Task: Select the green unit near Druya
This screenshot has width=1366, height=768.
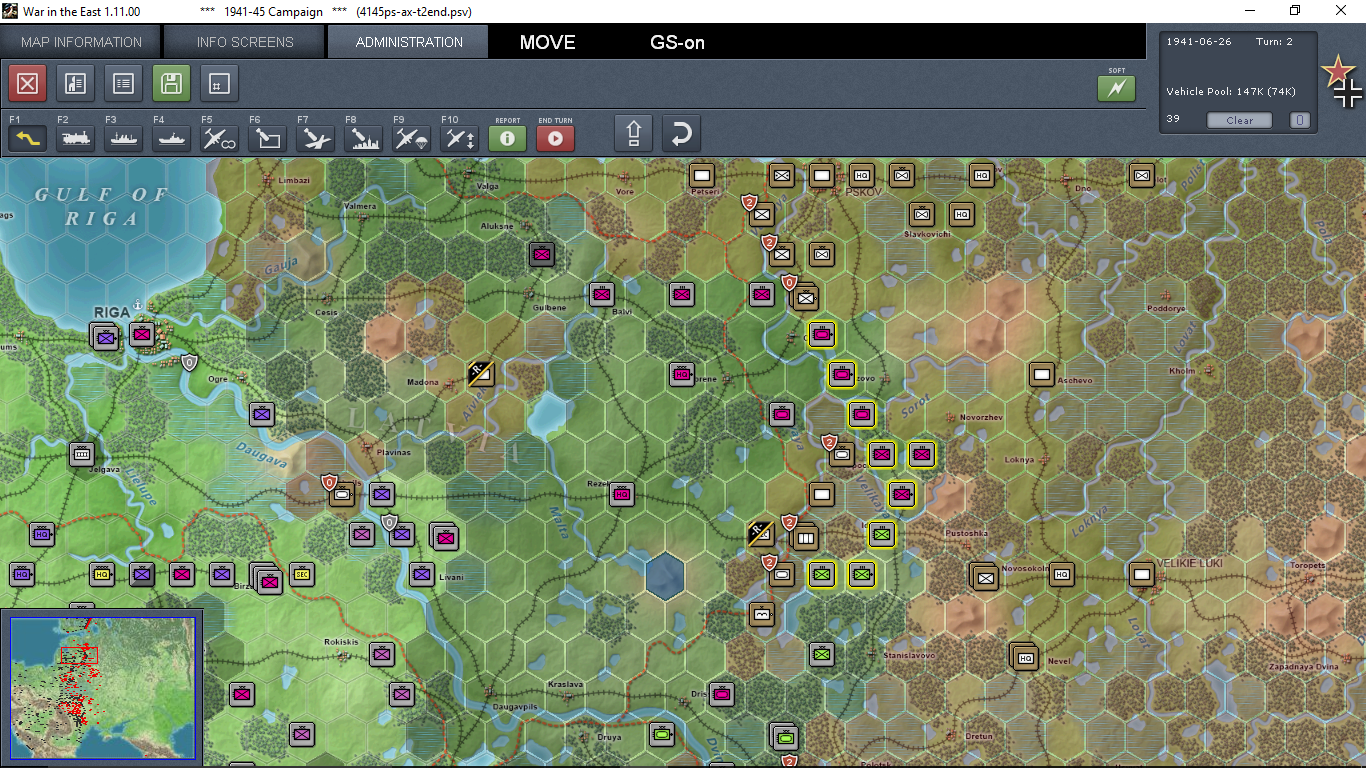Action: tap(662, 734)
